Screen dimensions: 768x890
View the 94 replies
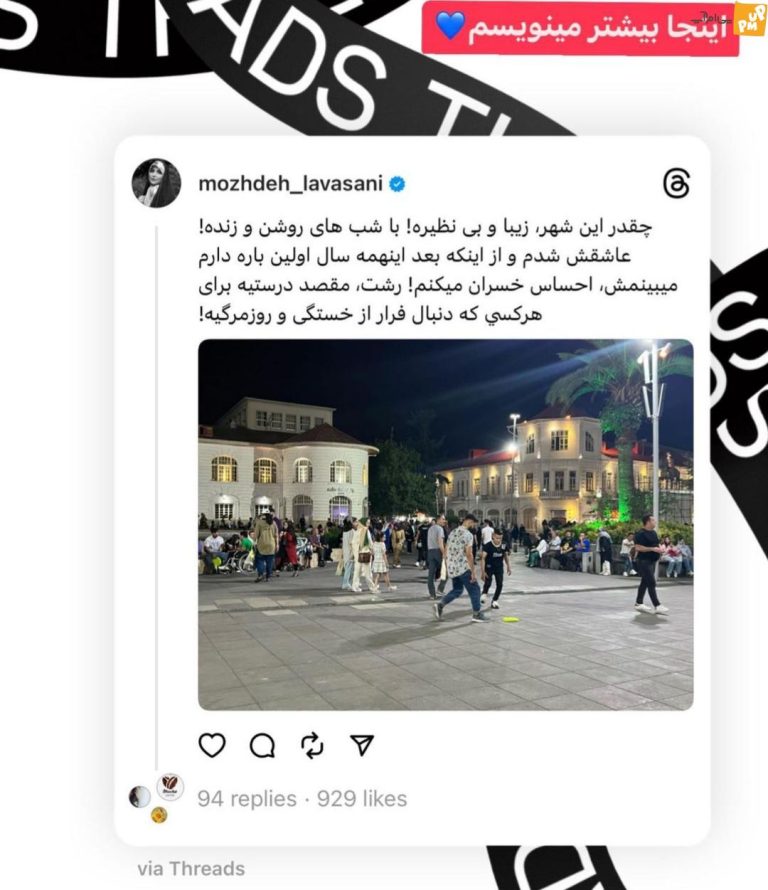point(247,799)
